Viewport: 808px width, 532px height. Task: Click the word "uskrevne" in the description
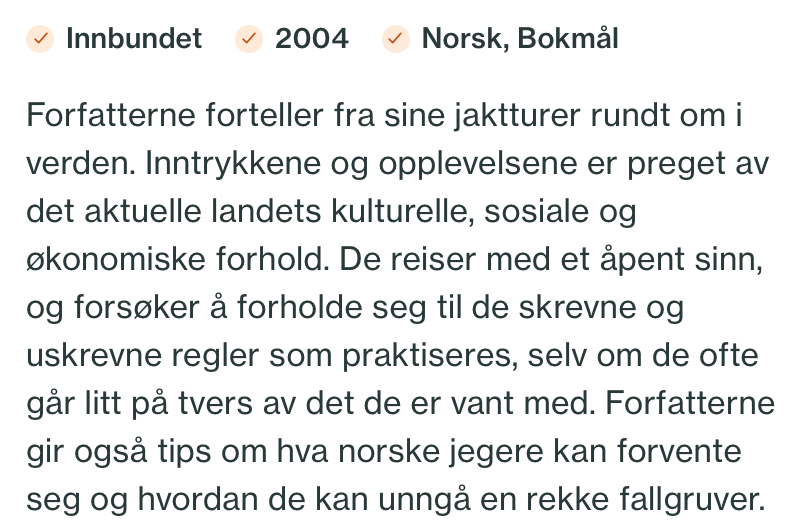[93, 356]
